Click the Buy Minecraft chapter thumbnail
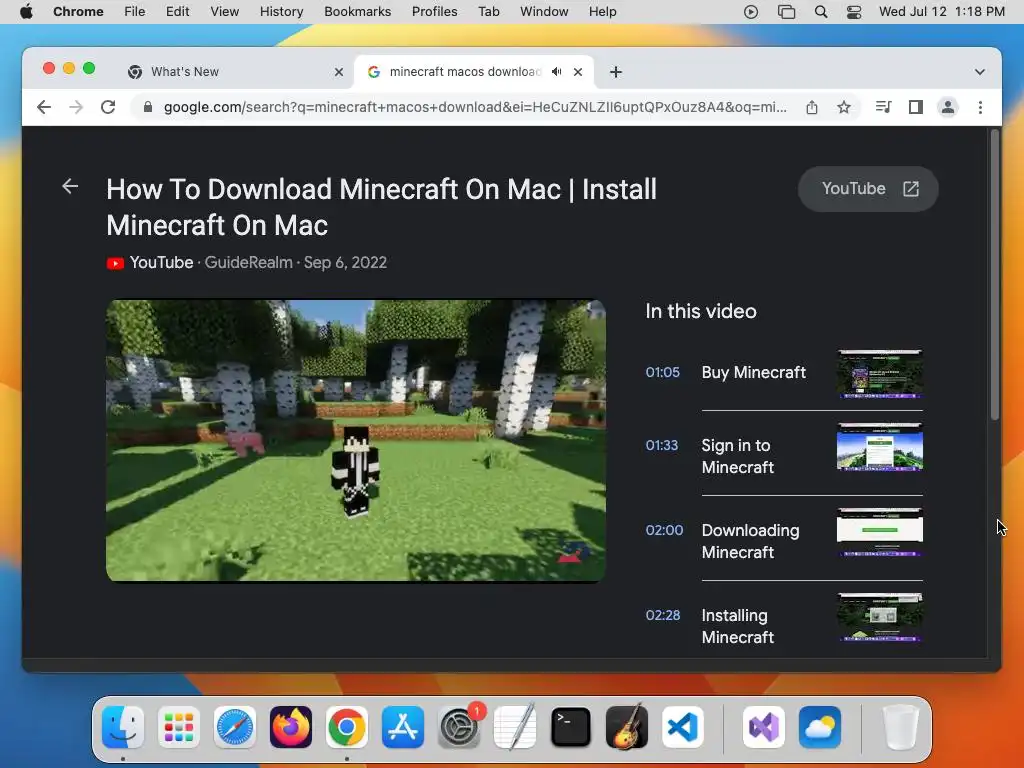 880,374
